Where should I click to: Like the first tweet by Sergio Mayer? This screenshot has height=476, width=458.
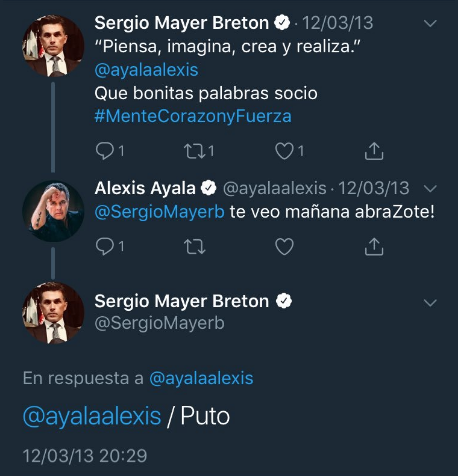pos(284,151)
